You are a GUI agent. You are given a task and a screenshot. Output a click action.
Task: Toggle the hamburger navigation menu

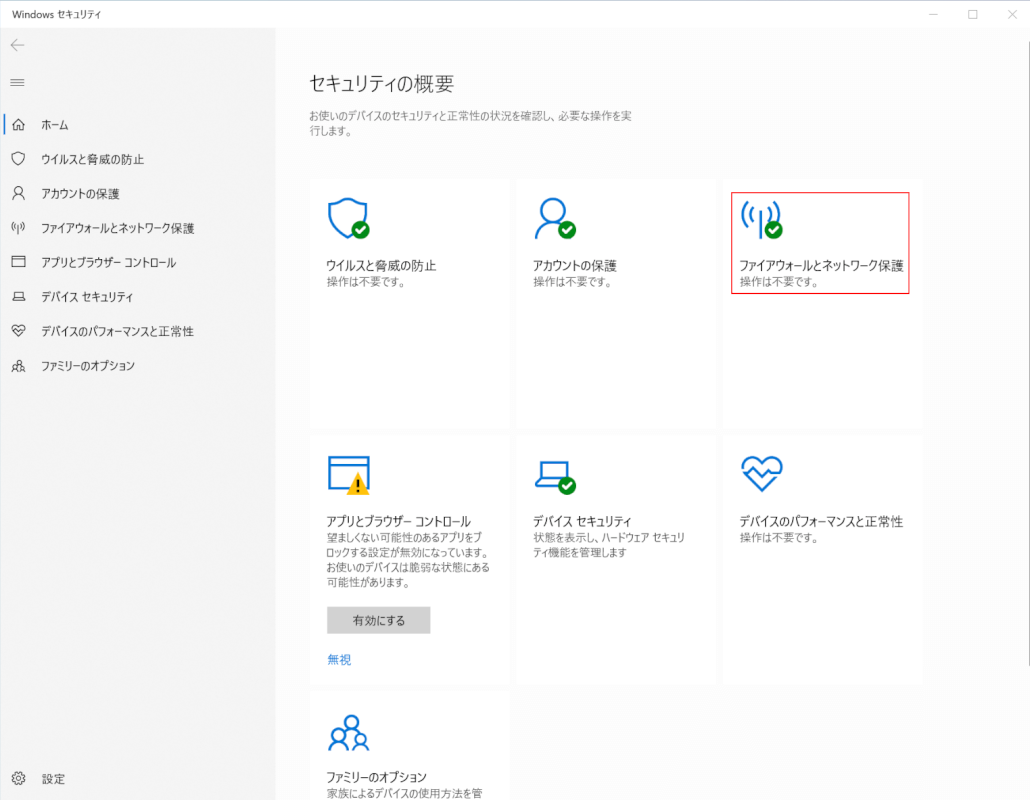[x=17, y=82]
